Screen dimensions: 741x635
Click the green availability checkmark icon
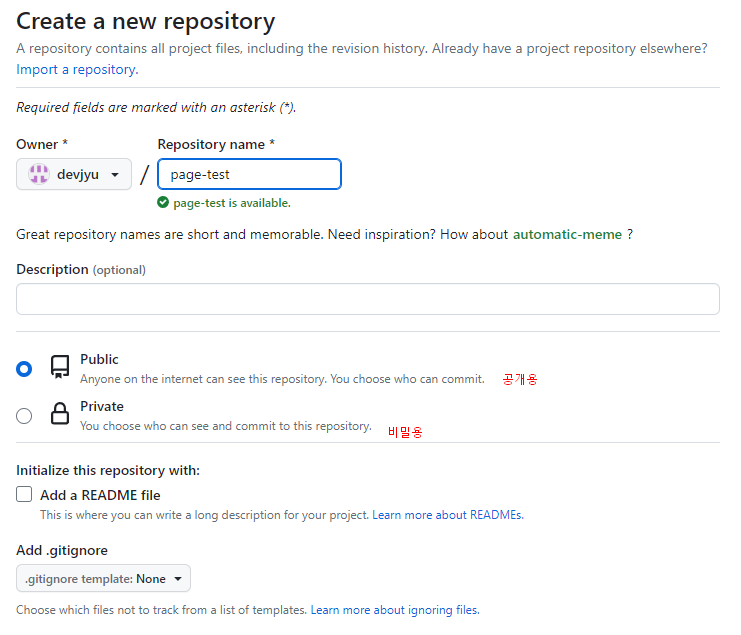tap(163, 203)
